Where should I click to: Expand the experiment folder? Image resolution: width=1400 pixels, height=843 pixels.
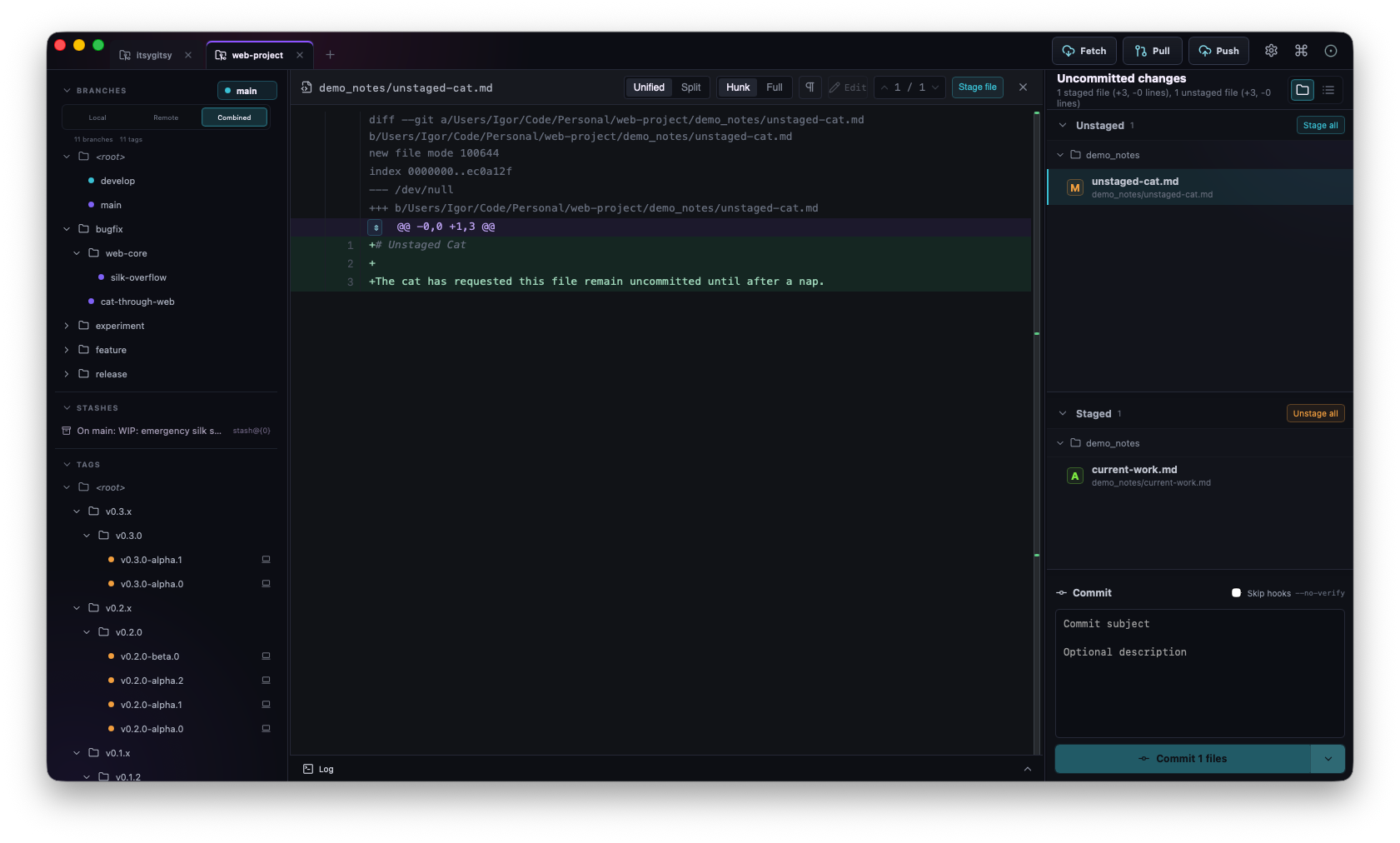click(x=67, y=326)
